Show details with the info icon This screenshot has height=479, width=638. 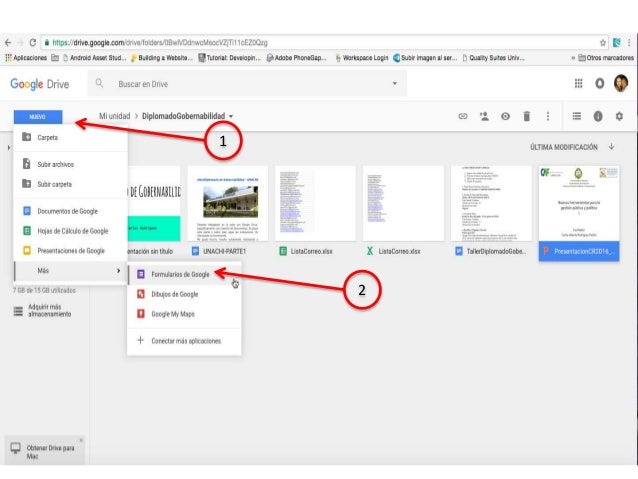598,116
